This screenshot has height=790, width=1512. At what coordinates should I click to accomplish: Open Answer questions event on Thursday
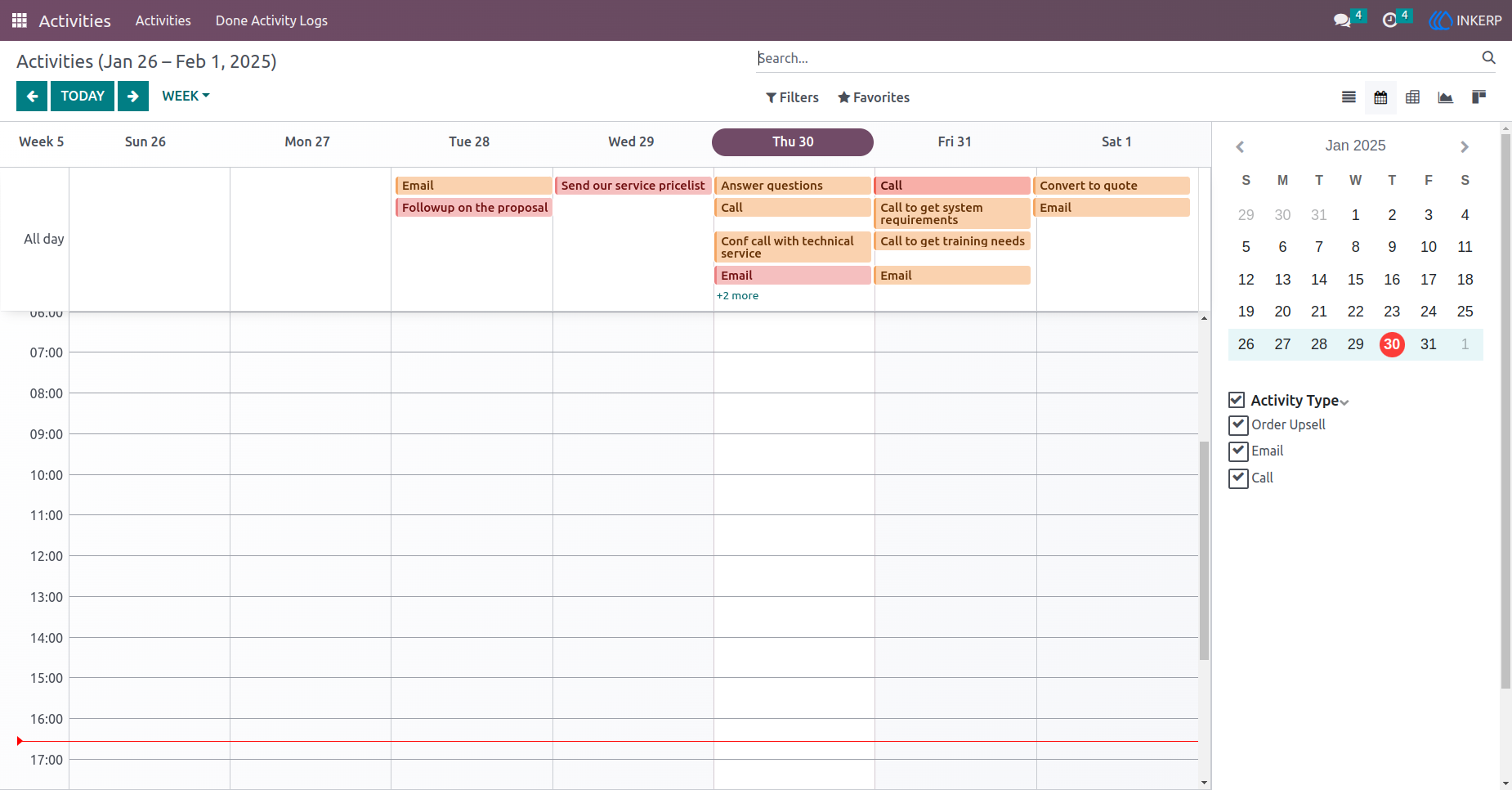(793, 186)
